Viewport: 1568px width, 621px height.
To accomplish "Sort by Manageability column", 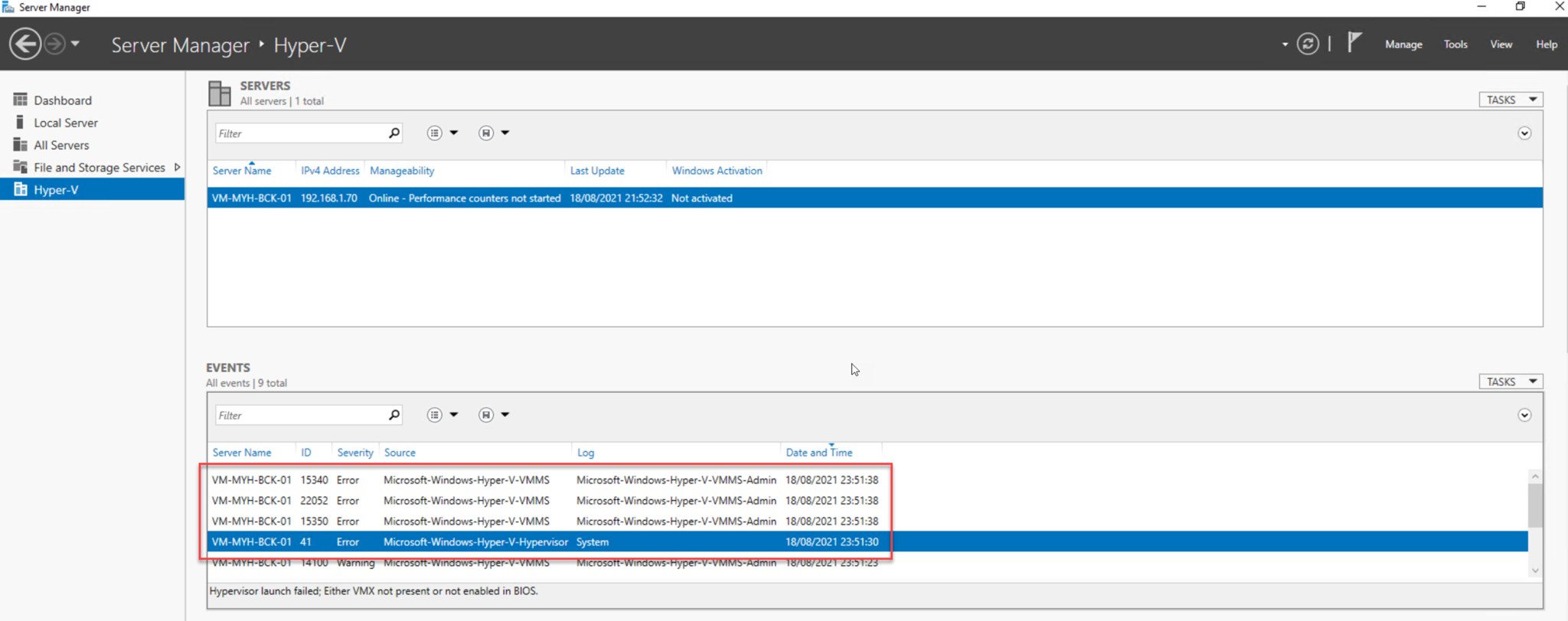I will [x=402, y=171].
